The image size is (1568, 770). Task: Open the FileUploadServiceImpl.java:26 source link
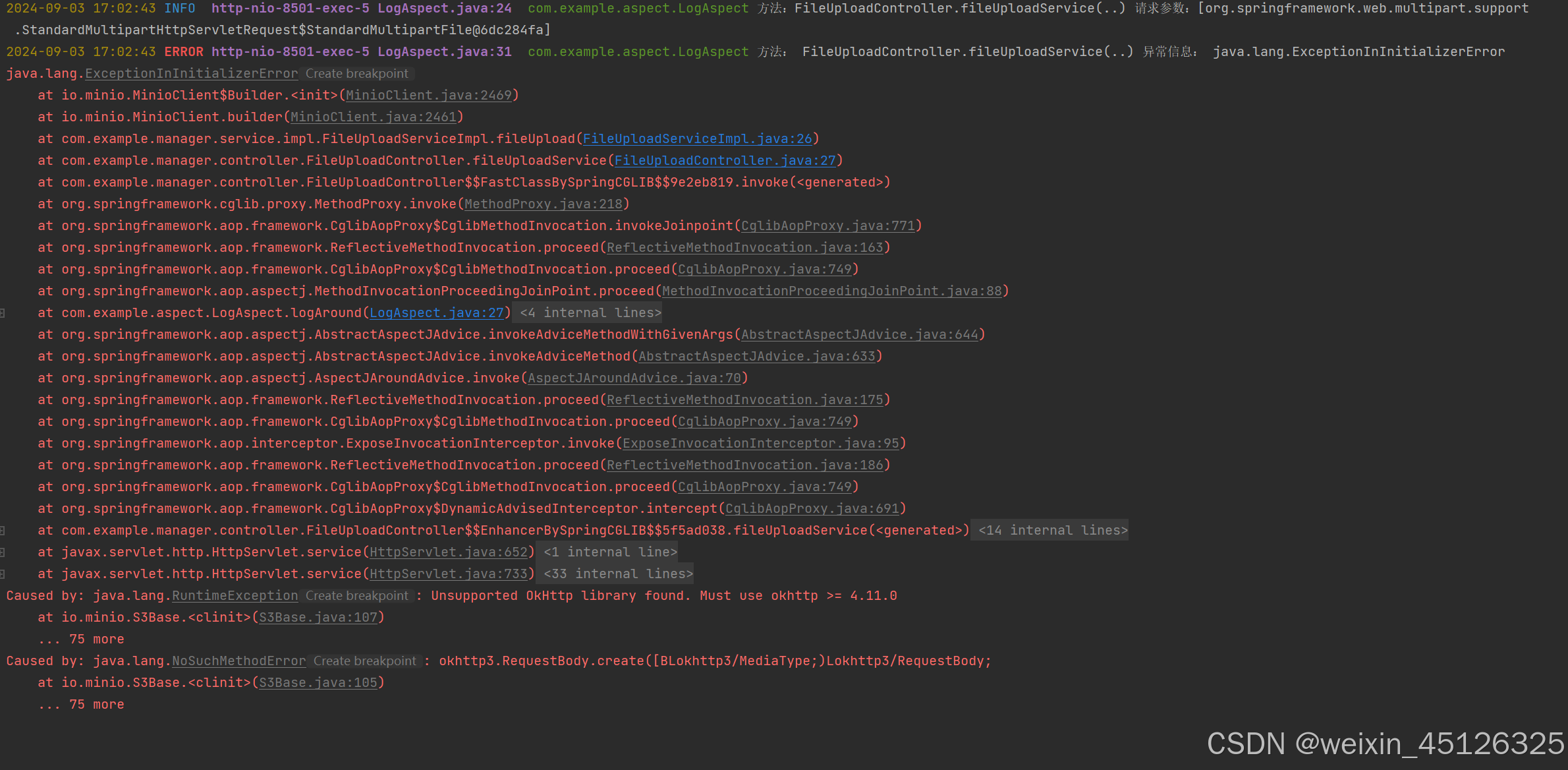click(698, 138)
